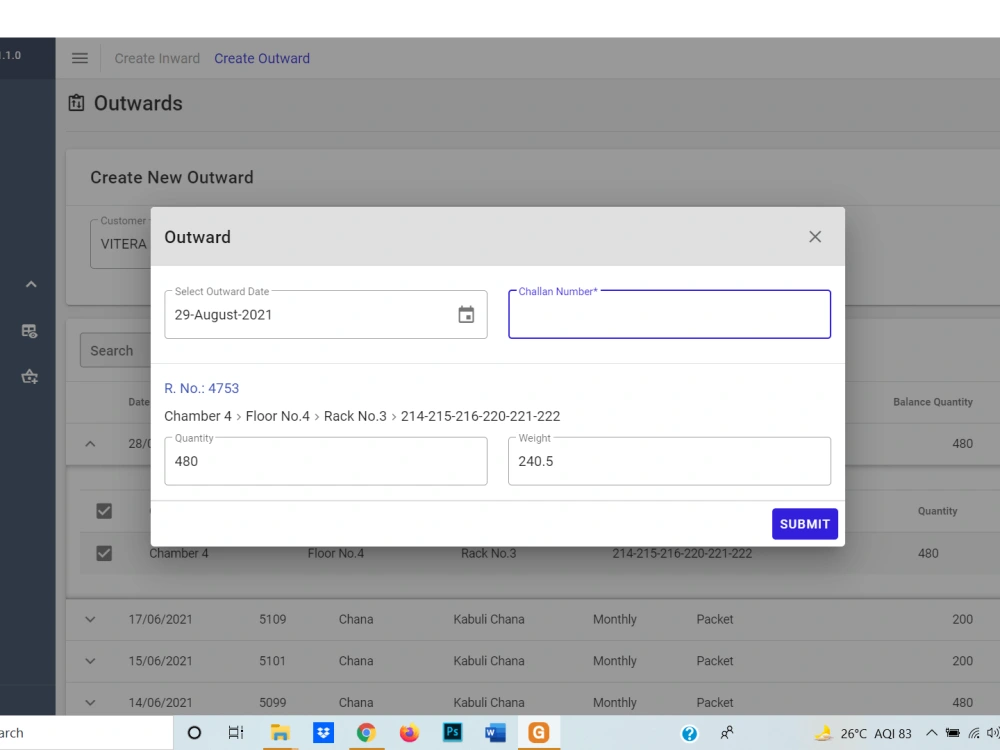The image size is (1000, 750).
Task: Submit the Outward form
Action: [x=805, y=524]
